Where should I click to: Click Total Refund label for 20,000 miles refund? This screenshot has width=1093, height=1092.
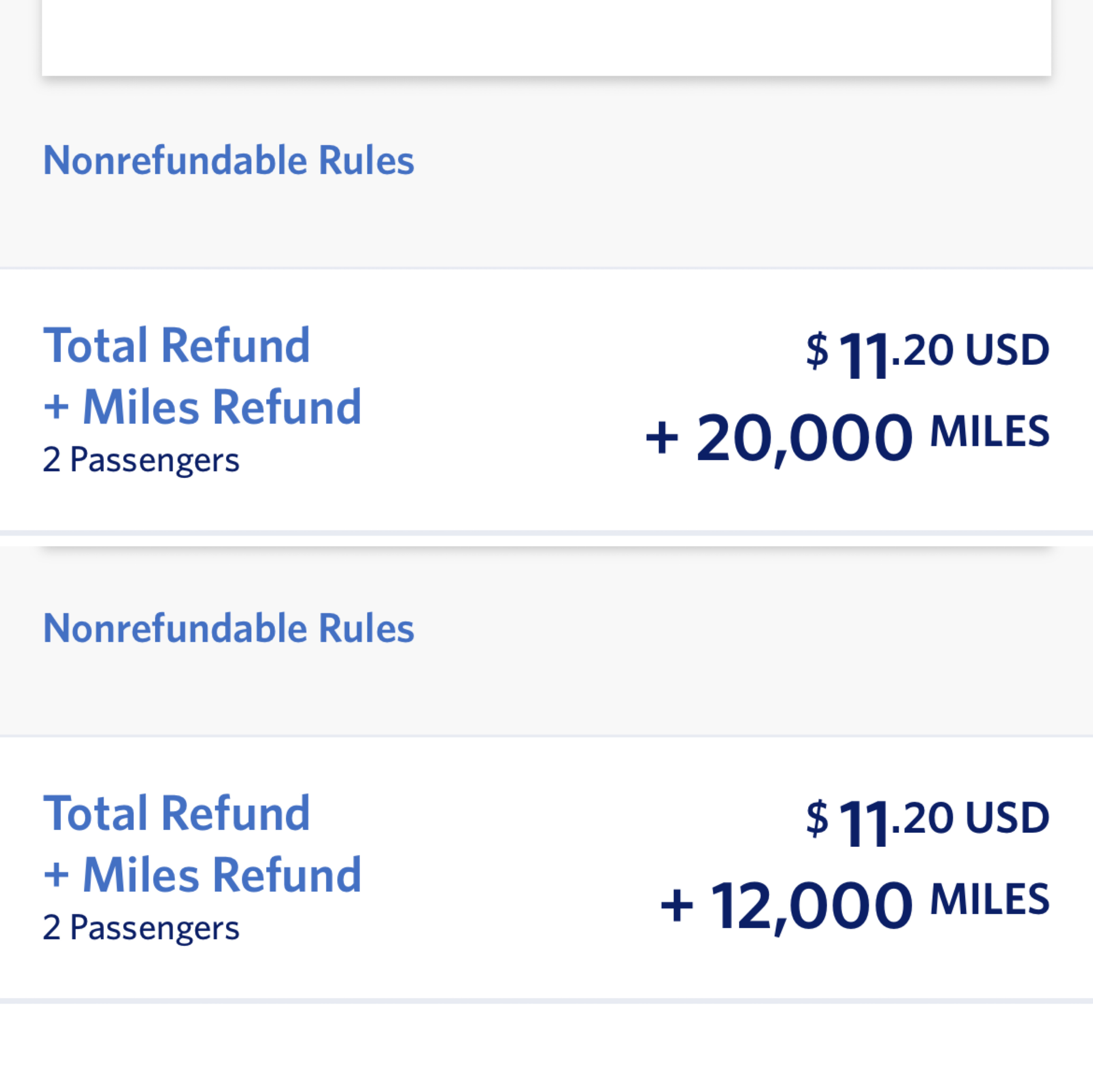(177, 345)
